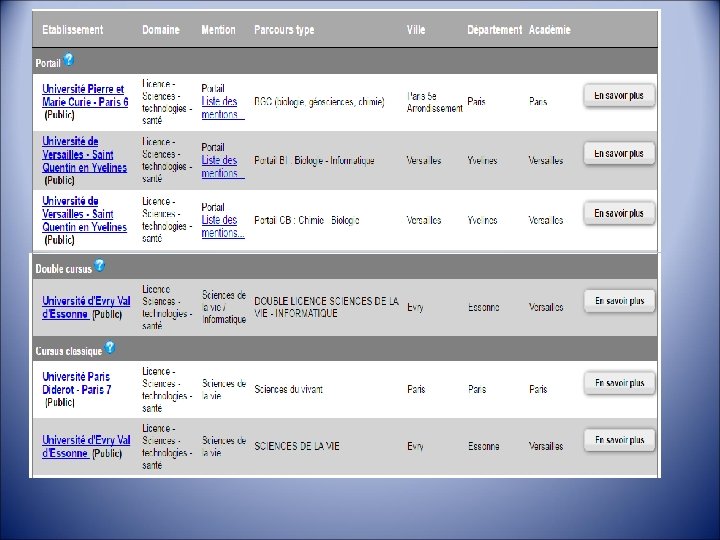Click the Académie column header

(x=550, y=30)
